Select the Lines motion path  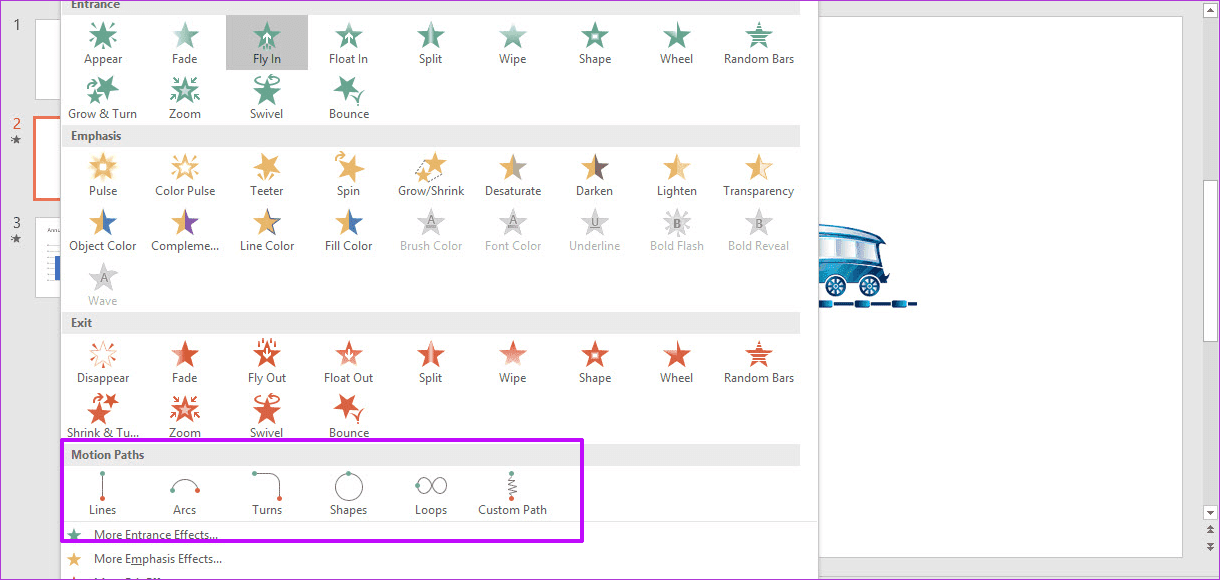point(103,493)
